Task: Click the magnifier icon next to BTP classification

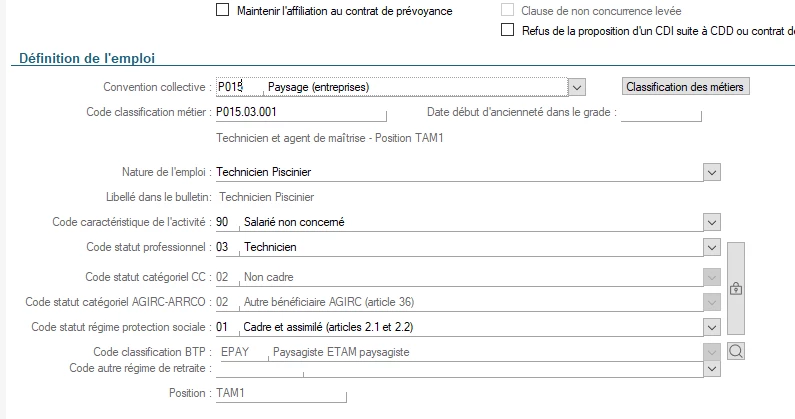Action: click(x=736, y=351)
